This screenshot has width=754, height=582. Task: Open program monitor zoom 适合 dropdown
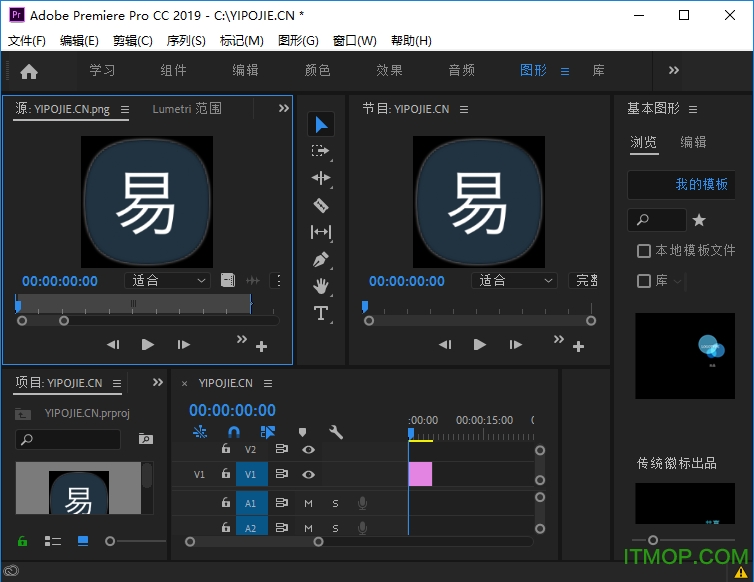point(514,280)
